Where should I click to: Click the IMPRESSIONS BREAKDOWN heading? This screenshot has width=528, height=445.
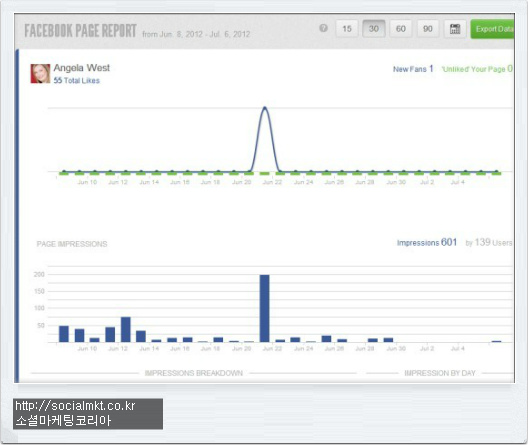click(x=194, y=373)
